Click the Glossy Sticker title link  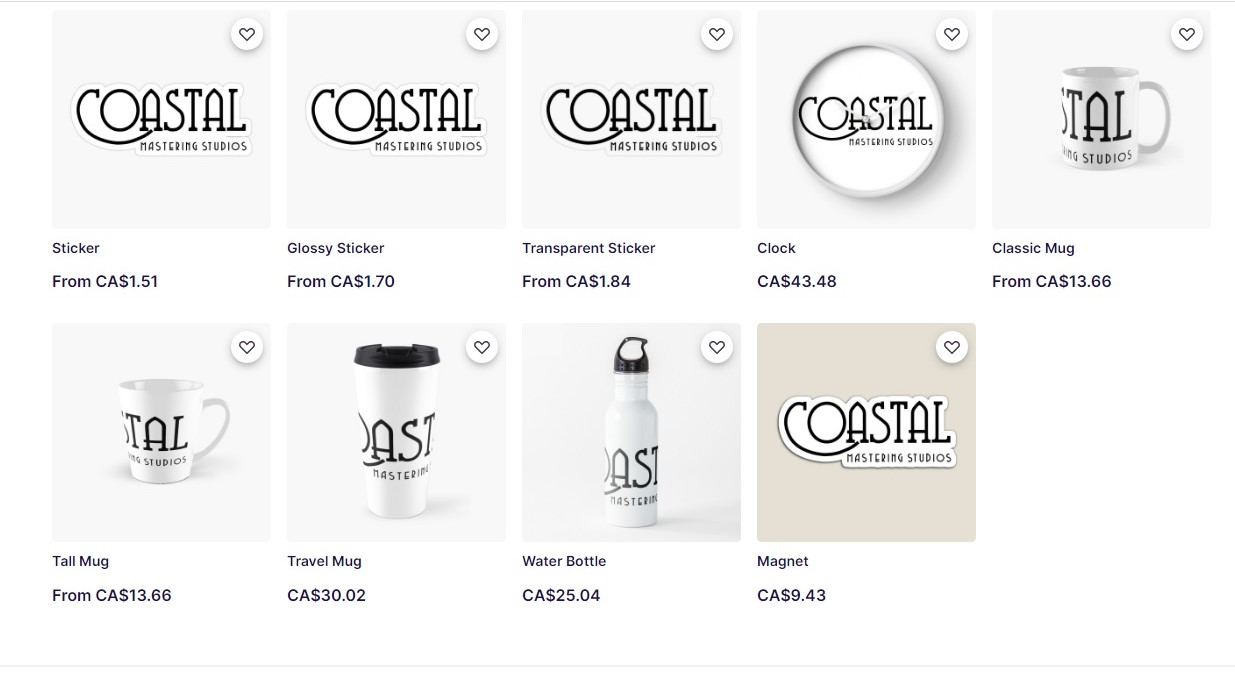335,248
